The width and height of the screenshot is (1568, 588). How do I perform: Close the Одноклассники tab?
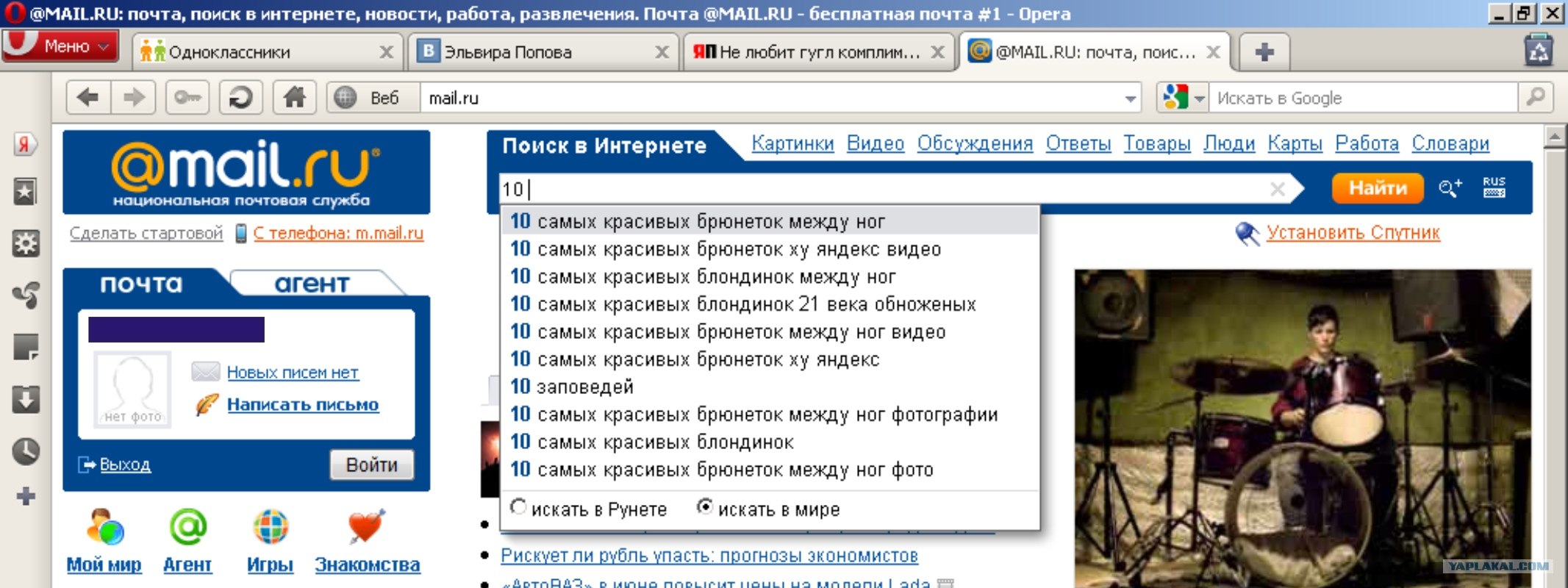pyautogui.click(x=386, y=52)
